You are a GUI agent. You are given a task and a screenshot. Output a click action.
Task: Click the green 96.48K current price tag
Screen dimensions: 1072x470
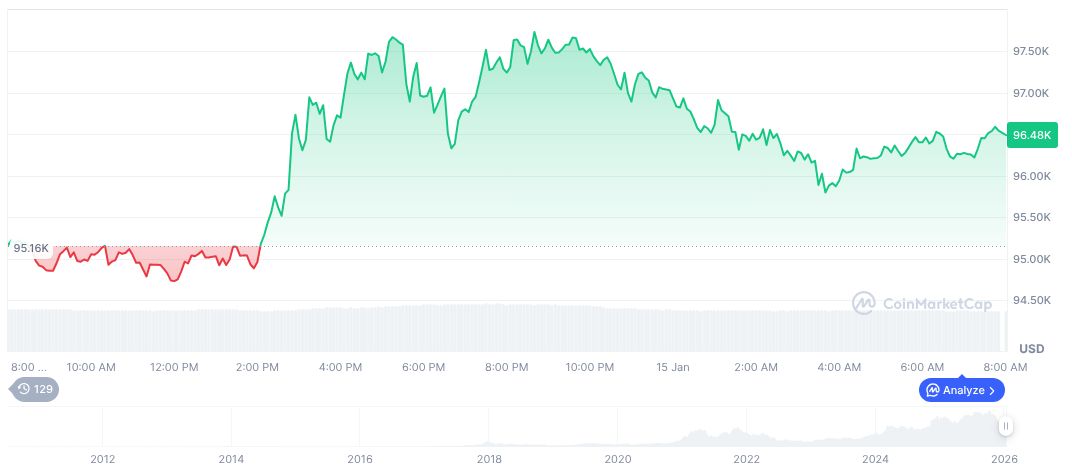(1032, 135)
